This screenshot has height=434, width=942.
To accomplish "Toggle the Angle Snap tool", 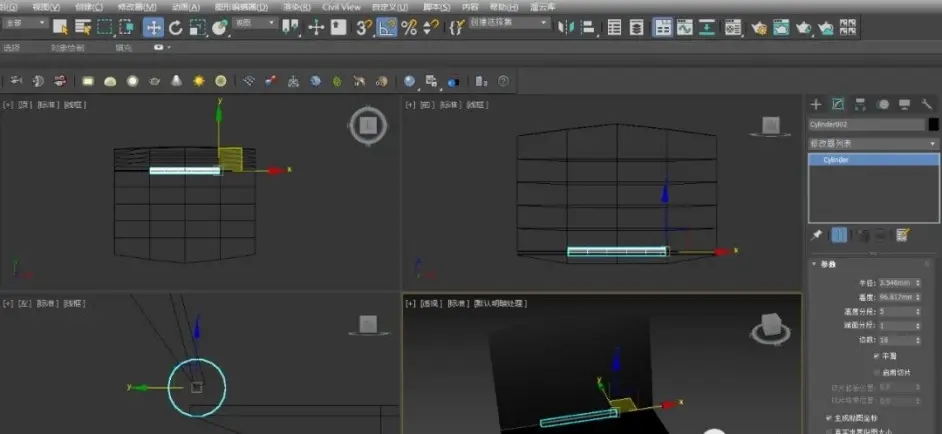I will (x=386, y=27).
